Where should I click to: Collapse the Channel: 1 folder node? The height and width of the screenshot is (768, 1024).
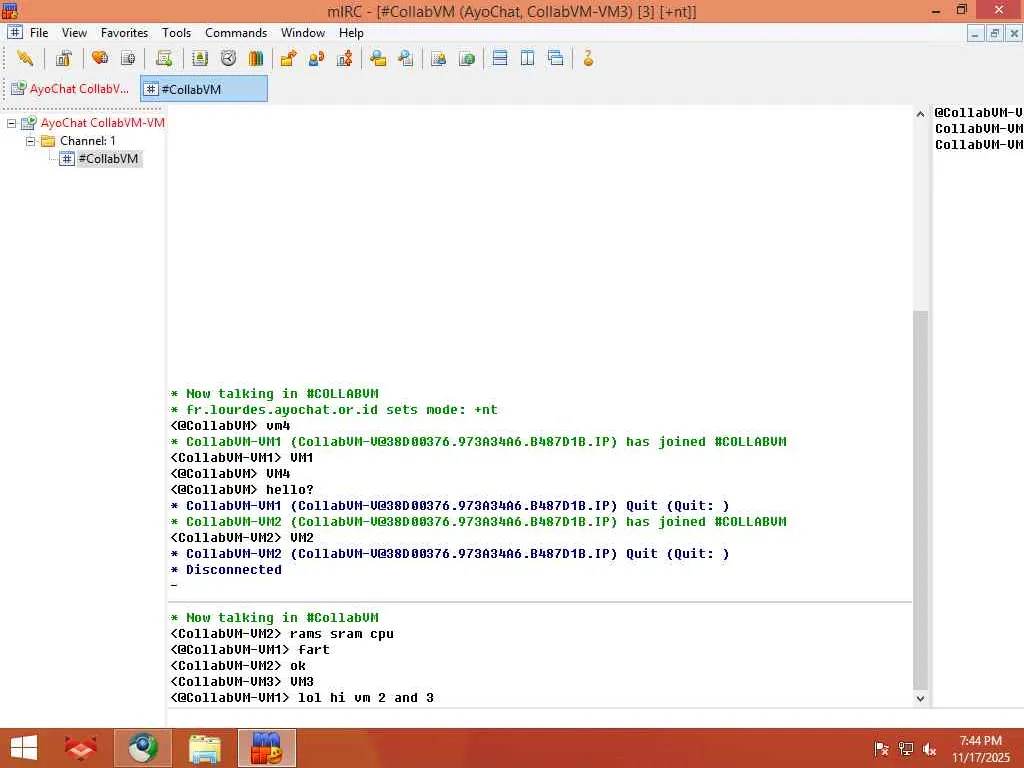tap(30, 141)
